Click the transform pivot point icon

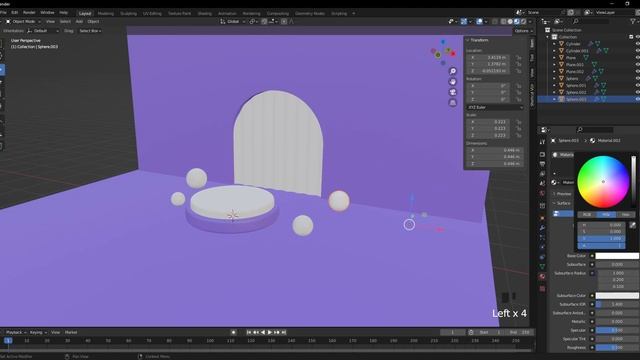tap(253, 21)
